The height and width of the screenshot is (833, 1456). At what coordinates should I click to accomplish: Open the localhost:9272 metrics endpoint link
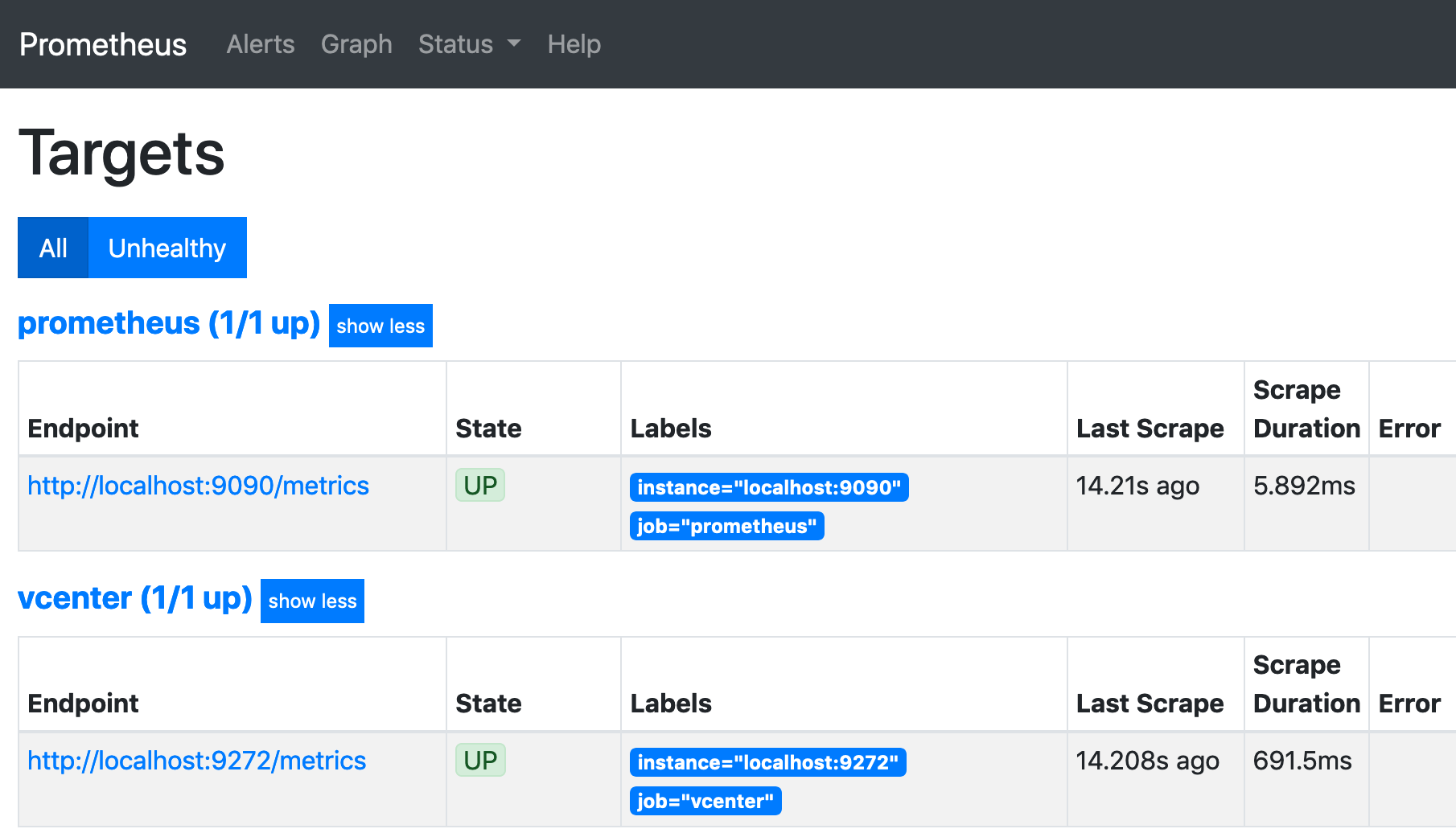(196, 761)
